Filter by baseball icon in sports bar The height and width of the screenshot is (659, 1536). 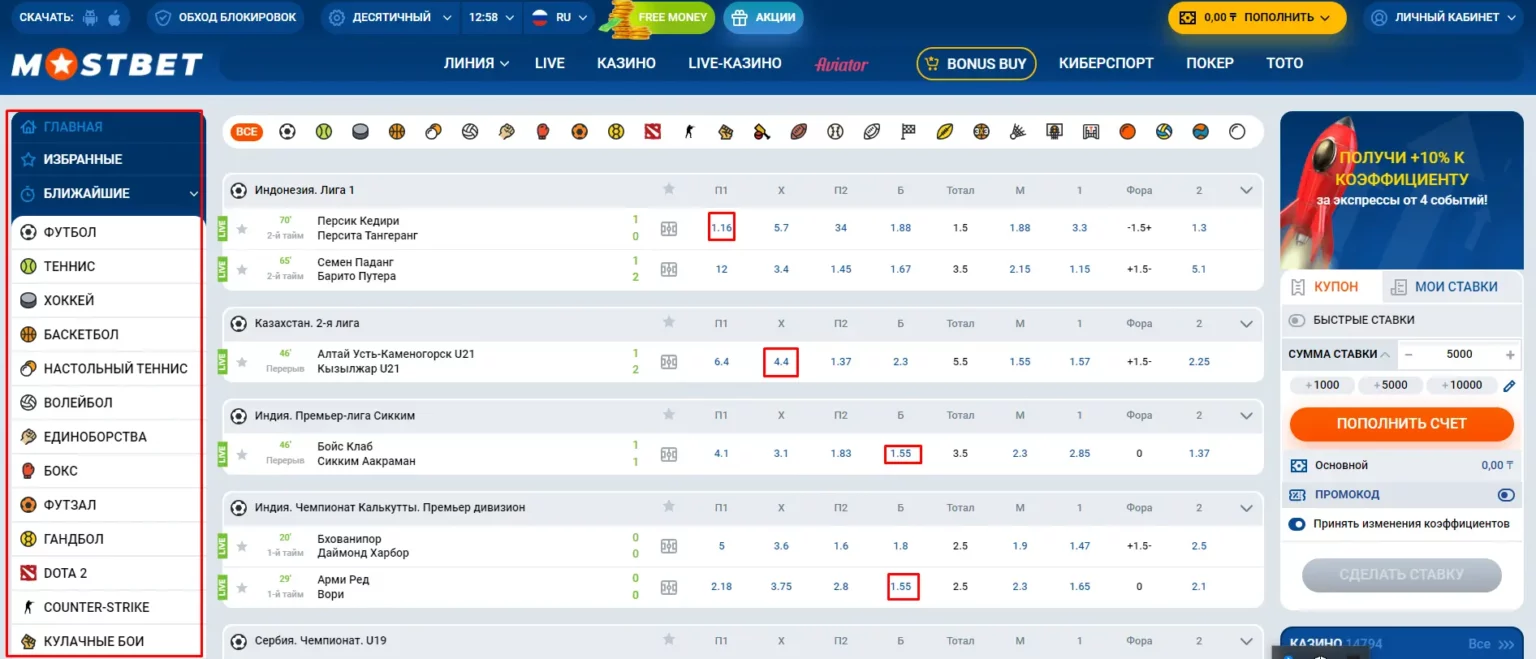point(835,131)
